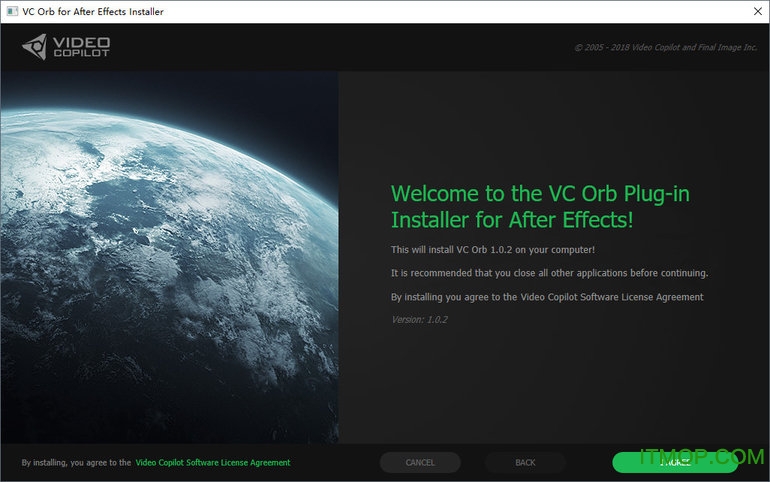Click the installer icon in the title bar
The height and width of the screenshot is (482, 770).
[12, 11]
